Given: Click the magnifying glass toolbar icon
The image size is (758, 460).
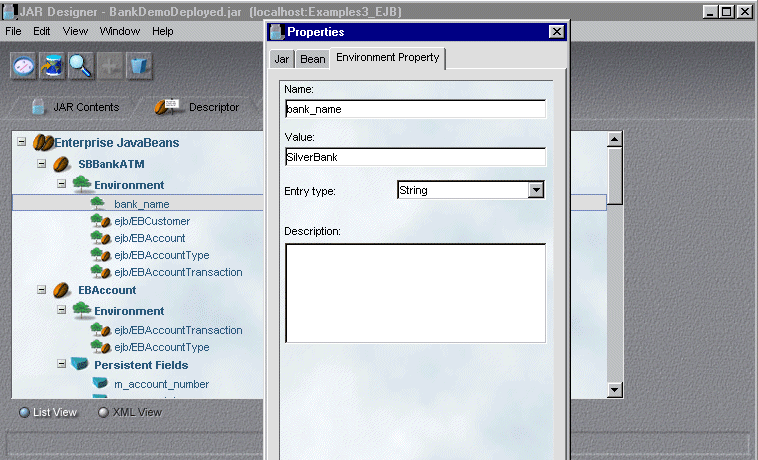Looking at the screenshot, I should pyautogui.click(x=81, y=66).
